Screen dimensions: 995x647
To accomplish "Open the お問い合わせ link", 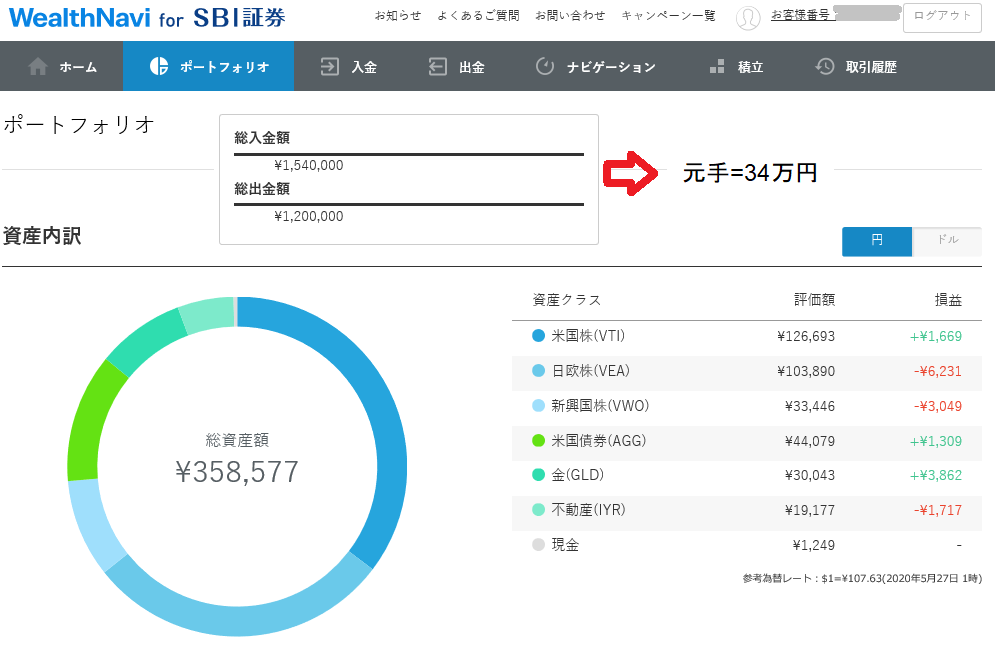I will coord(570,15).
